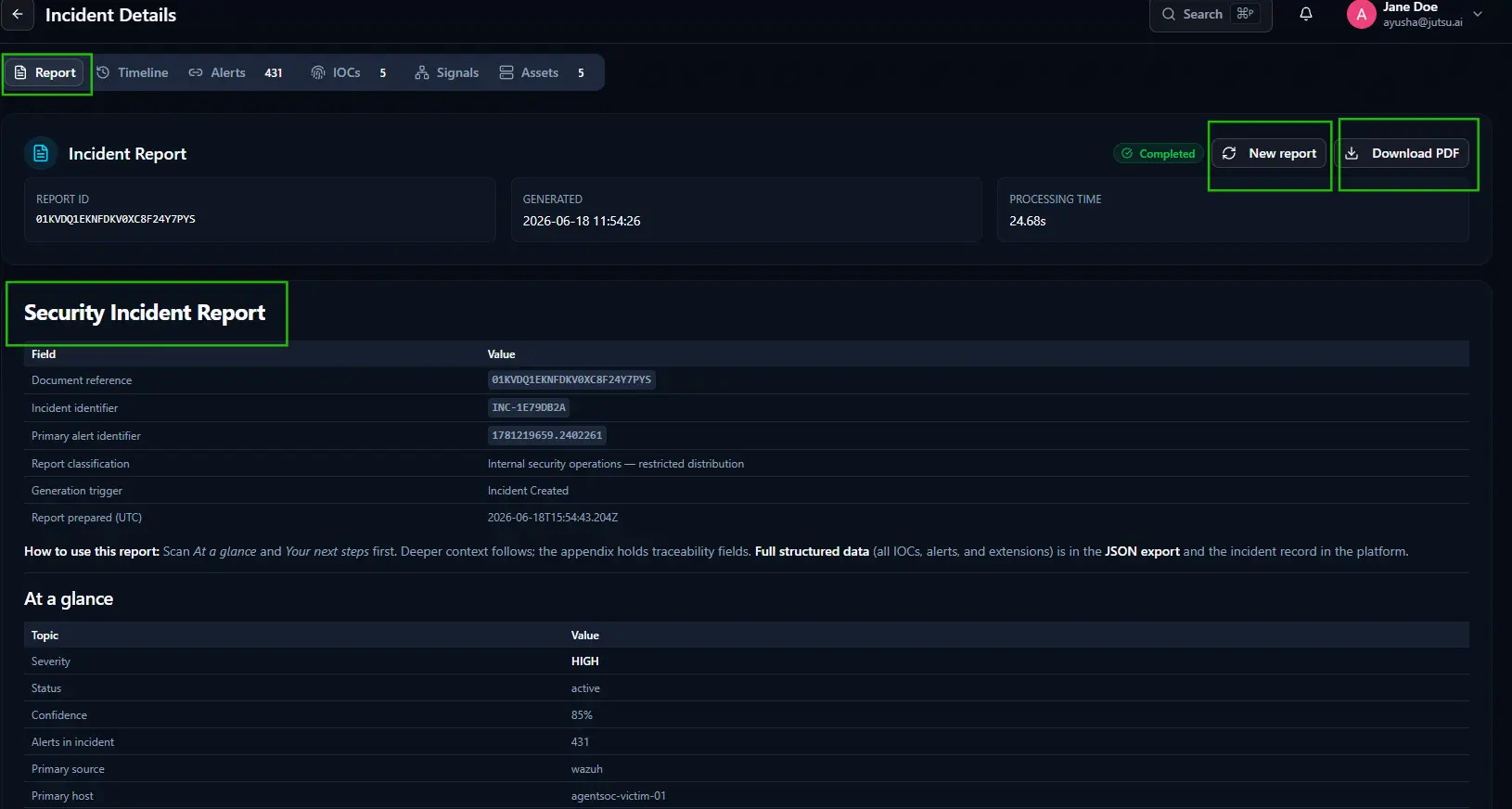Expand the user account chevron

[x=1478, y=14]
